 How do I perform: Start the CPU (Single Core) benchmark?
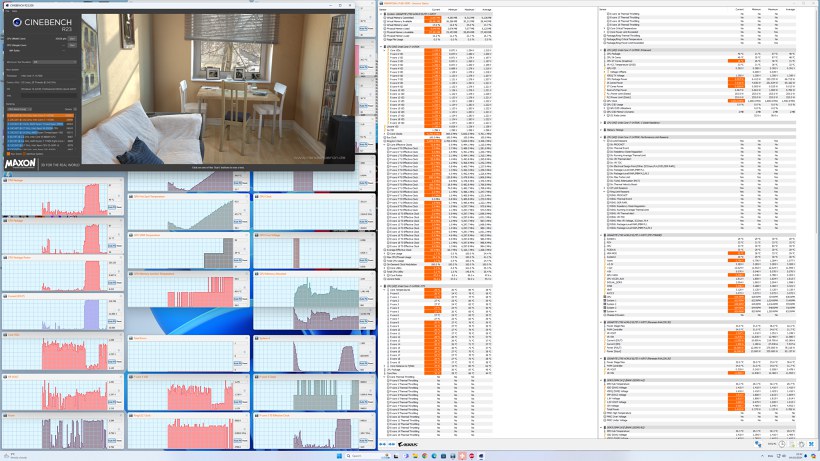point(70,46)
